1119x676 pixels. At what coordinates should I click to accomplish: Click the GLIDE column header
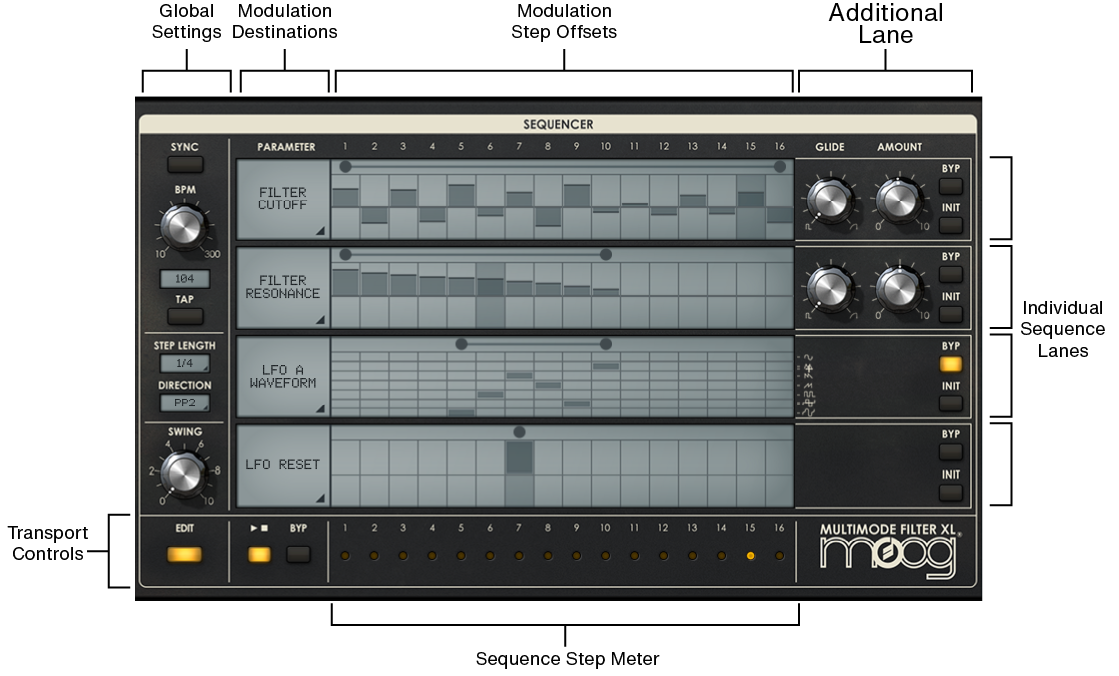[830, 147]
